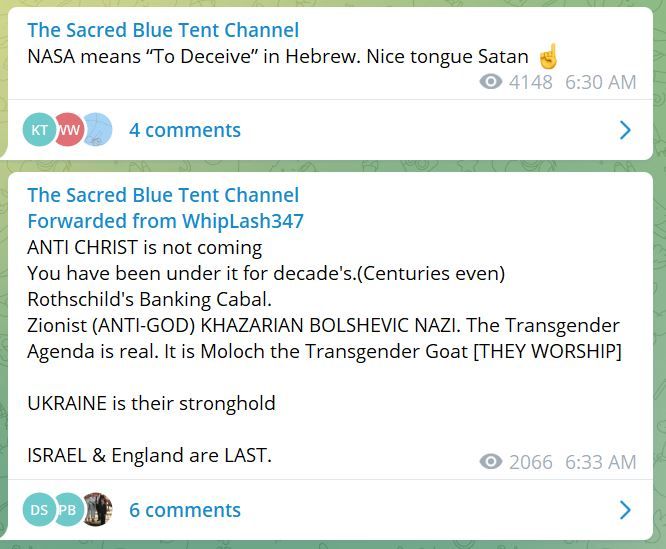
Task: Expand the 6 comments thread chevron
Action: click(x=625, y=510)
